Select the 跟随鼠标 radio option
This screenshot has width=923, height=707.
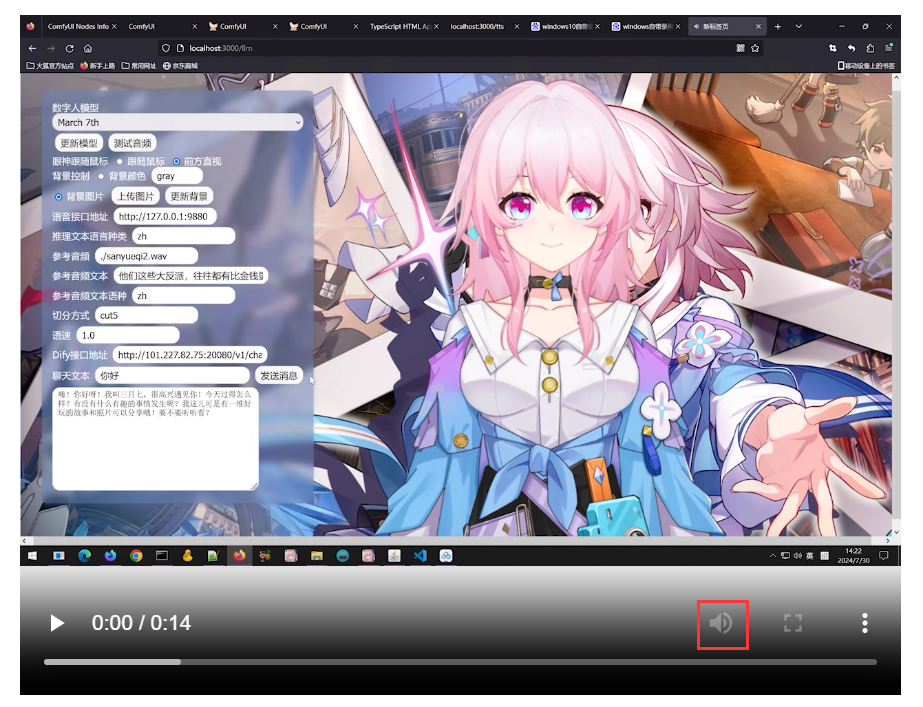120,161
